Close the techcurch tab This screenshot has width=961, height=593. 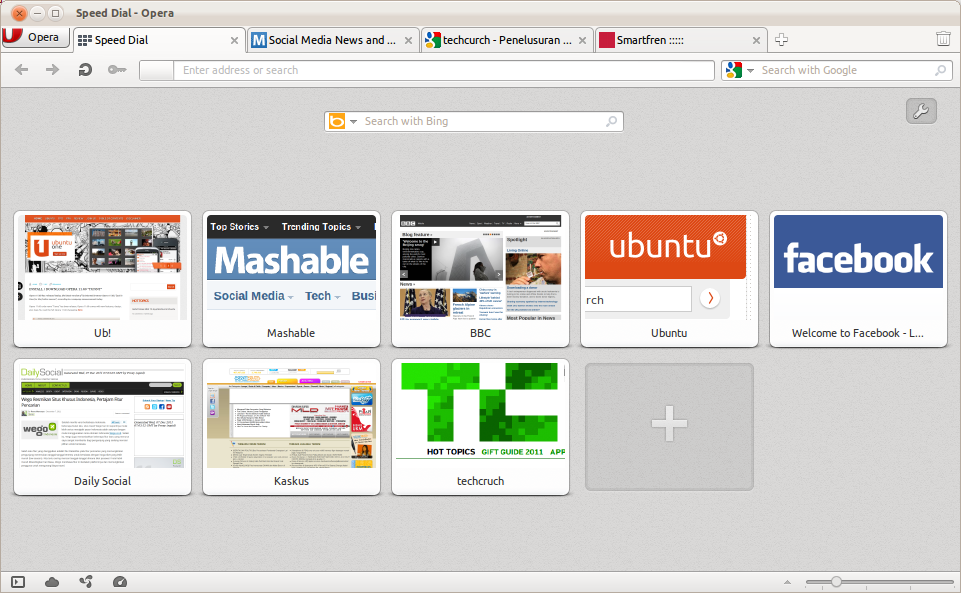[582, 40]
